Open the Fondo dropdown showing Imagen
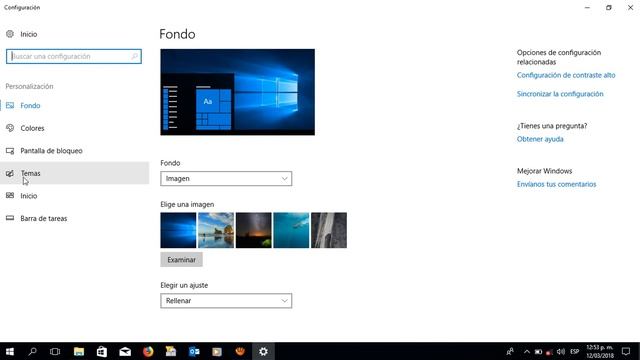Image resolution: width=640 pixels, height=360 pixels. [x=226, y=179]
